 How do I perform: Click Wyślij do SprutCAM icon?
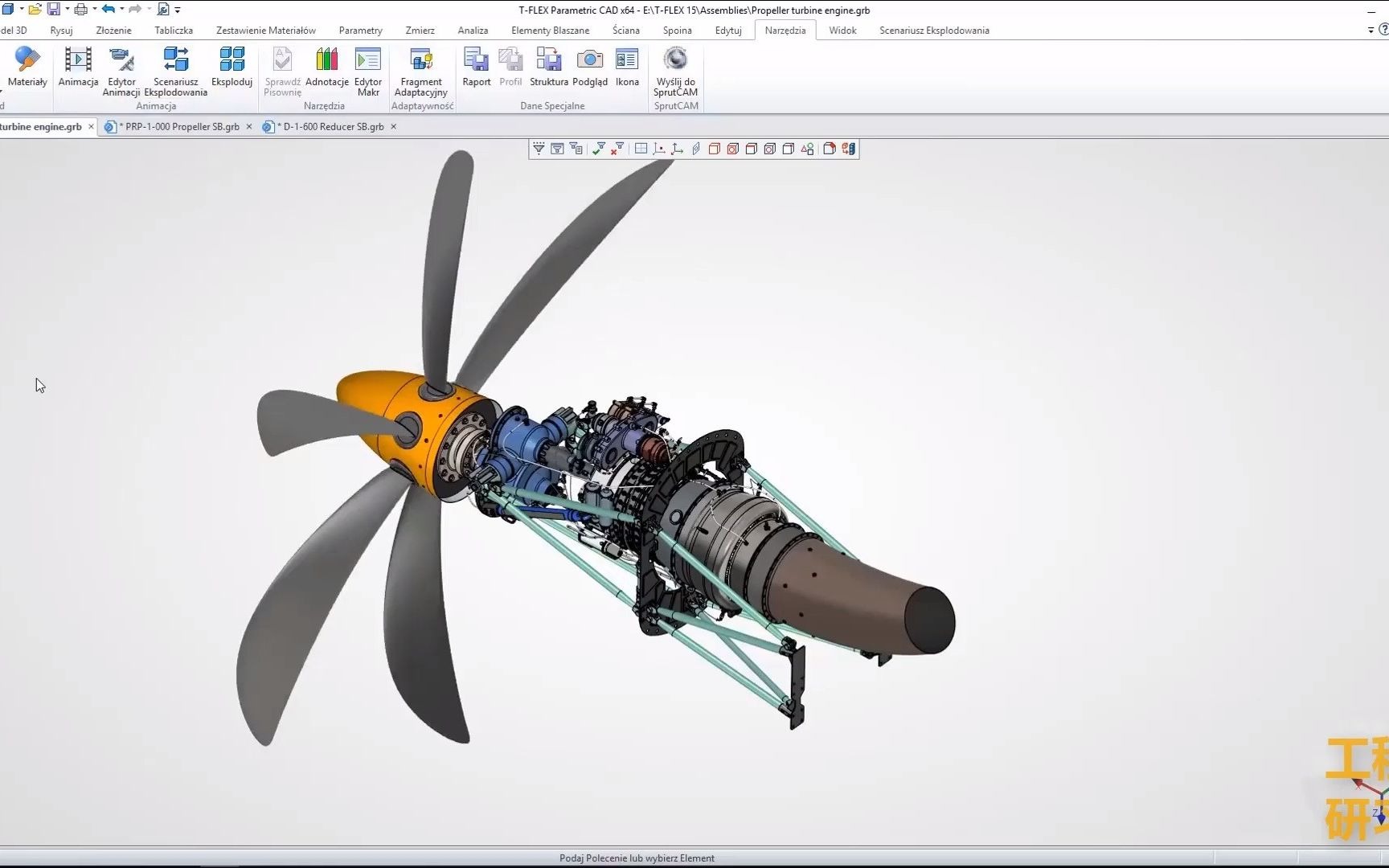(x=675, y=59)
